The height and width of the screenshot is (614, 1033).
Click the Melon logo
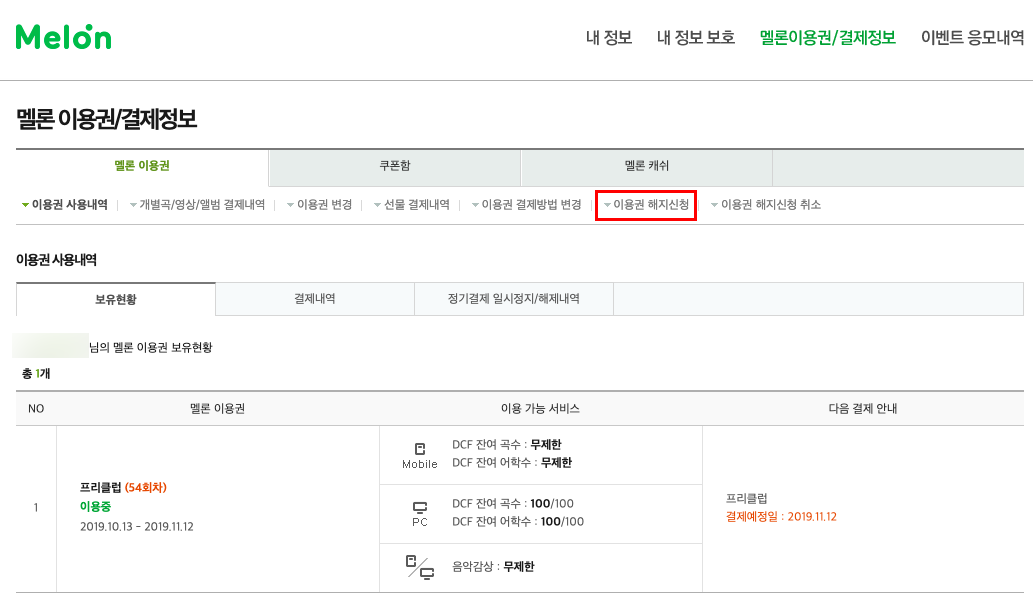(64, 38)
